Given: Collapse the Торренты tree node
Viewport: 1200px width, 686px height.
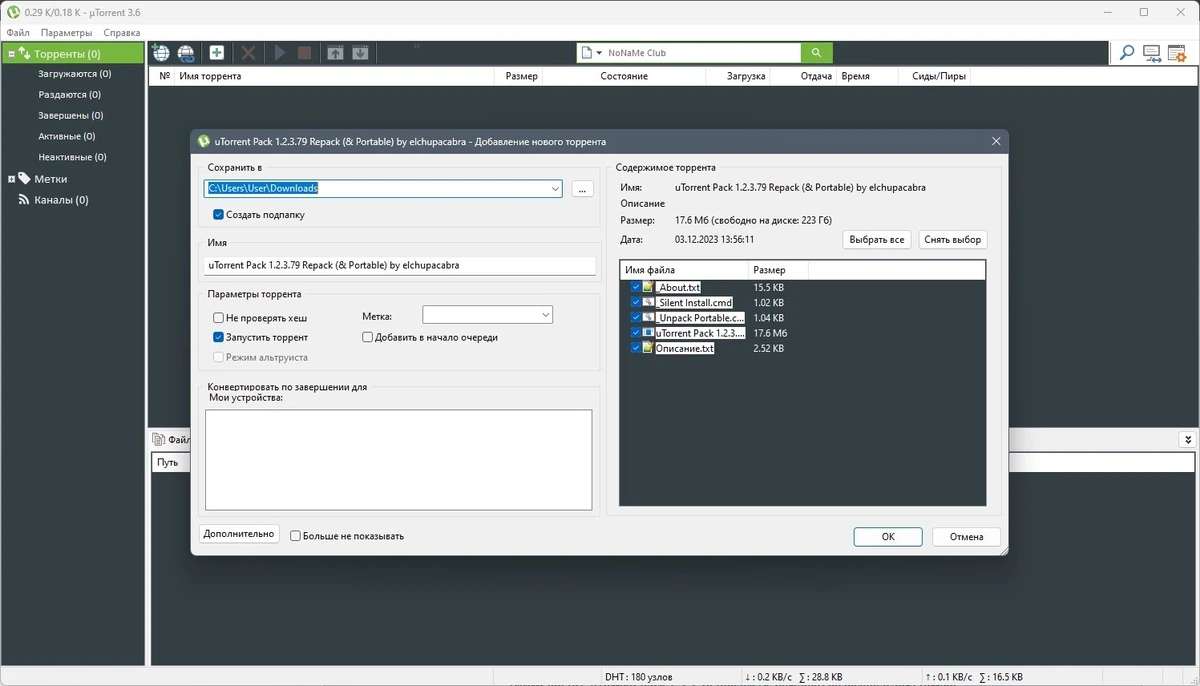Looking at the screenshot, I should tap(11, 54).
